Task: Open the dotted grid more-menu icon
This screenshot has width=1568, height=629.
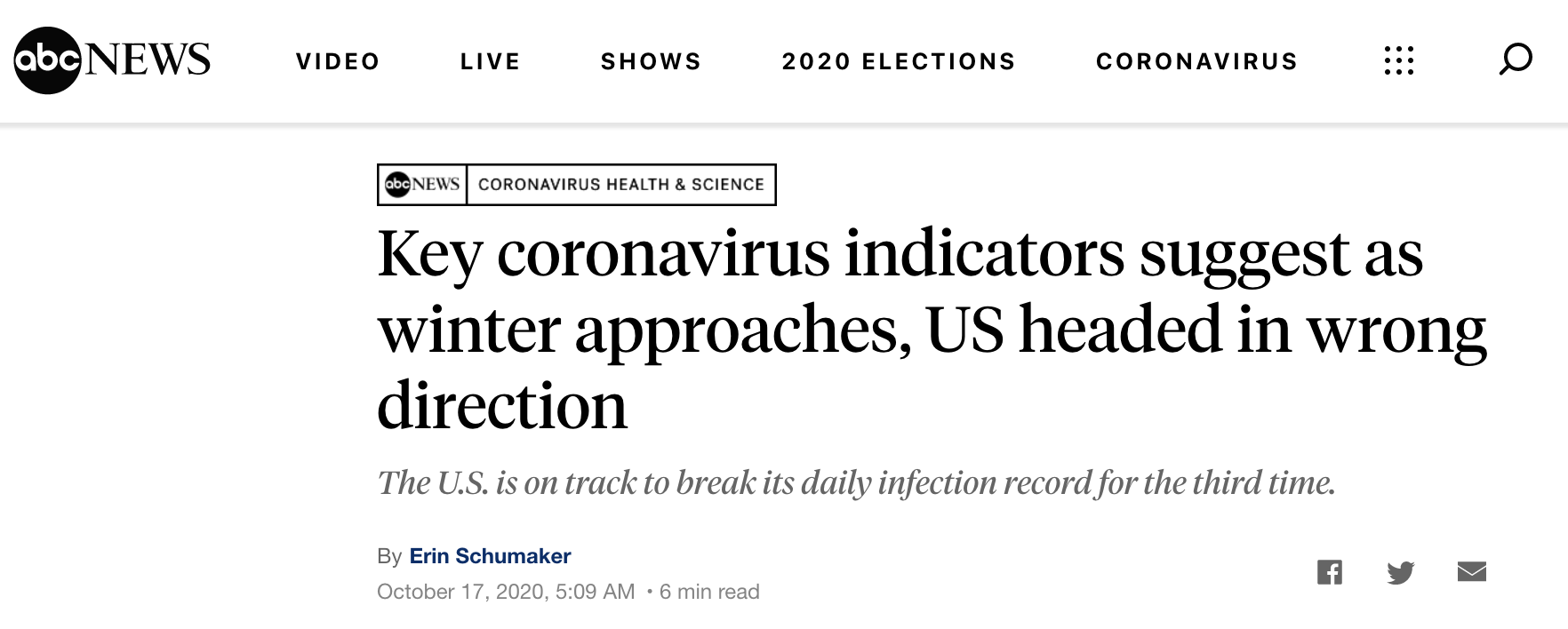Action: [x=1398, y=60]
